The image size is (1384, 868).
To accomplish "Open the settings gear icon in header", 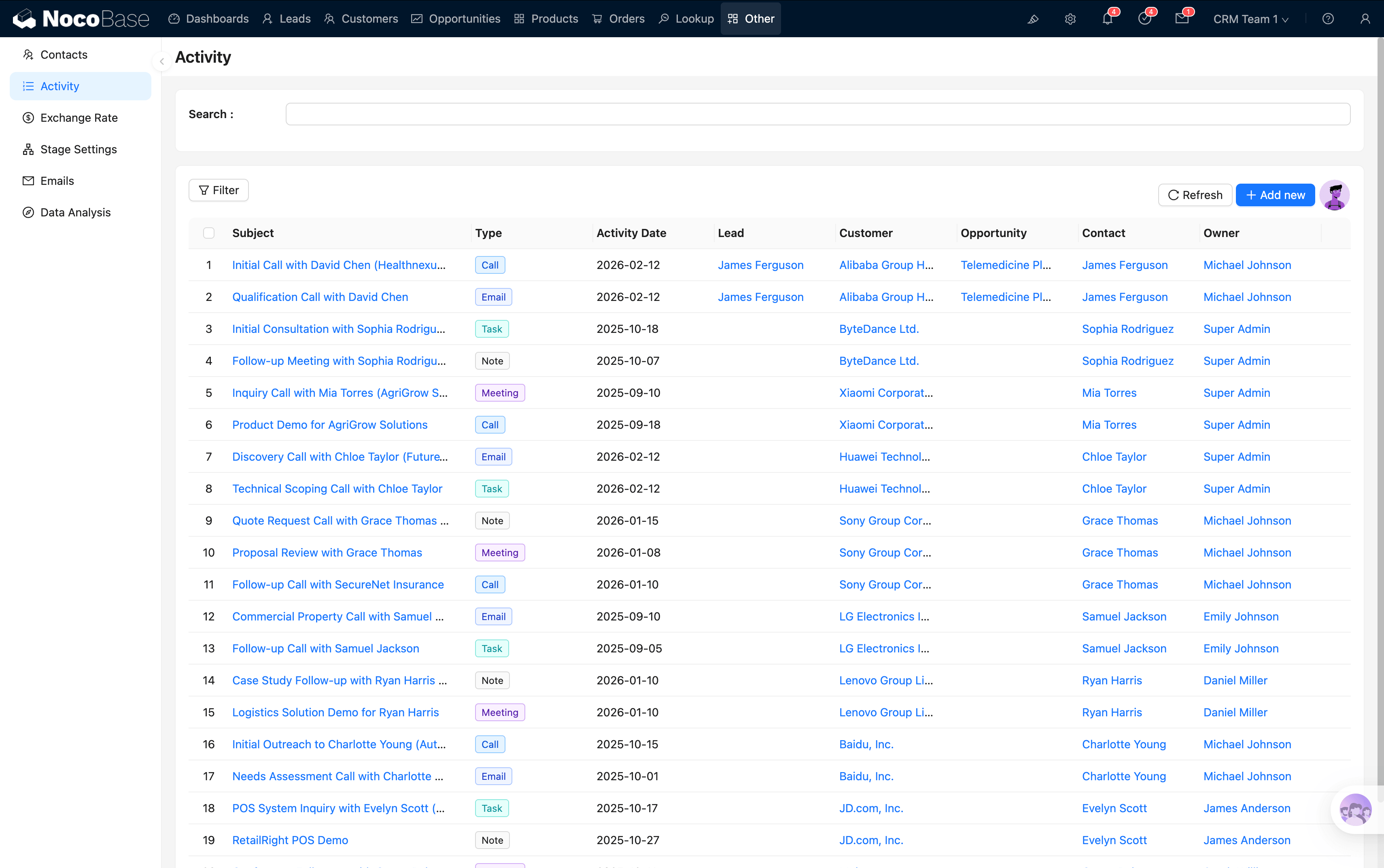I will (1070, 19).
